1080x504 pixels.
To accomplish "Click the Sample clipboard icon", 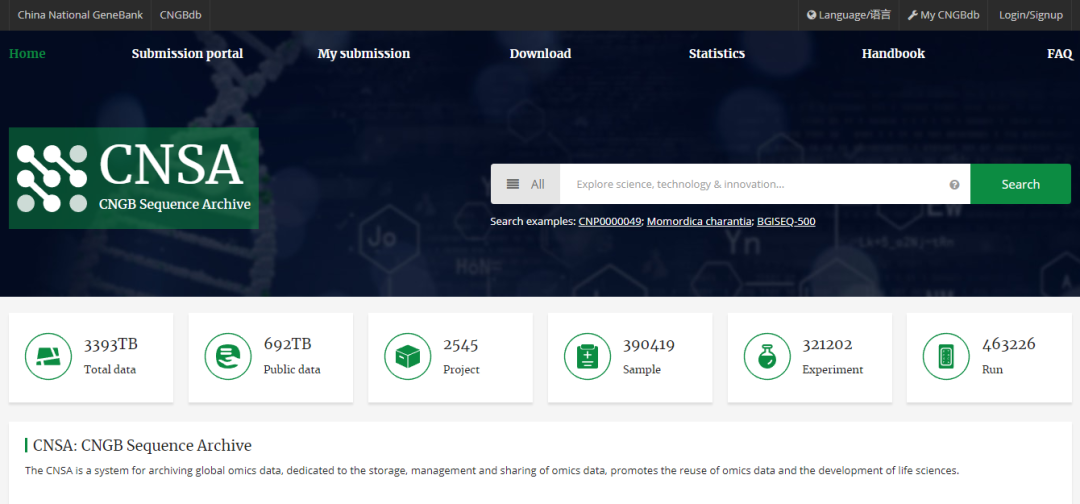I will coord(588,356).
